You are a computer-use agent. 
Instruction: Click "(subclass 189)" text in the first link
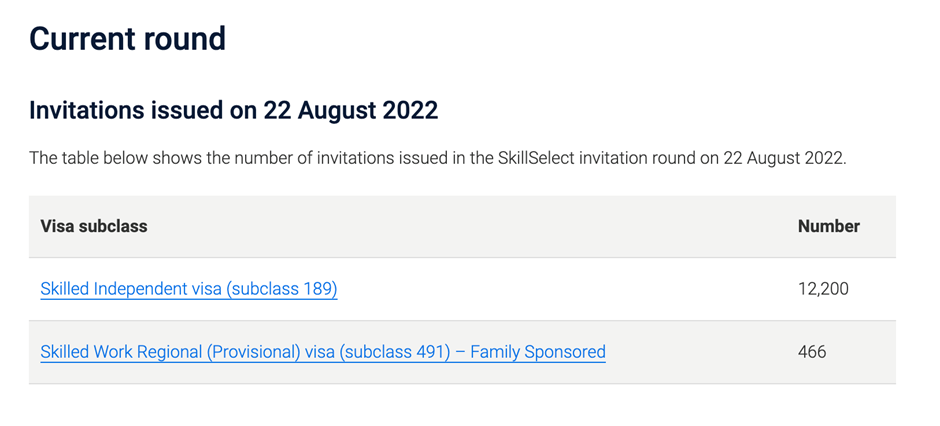(282, 289)
